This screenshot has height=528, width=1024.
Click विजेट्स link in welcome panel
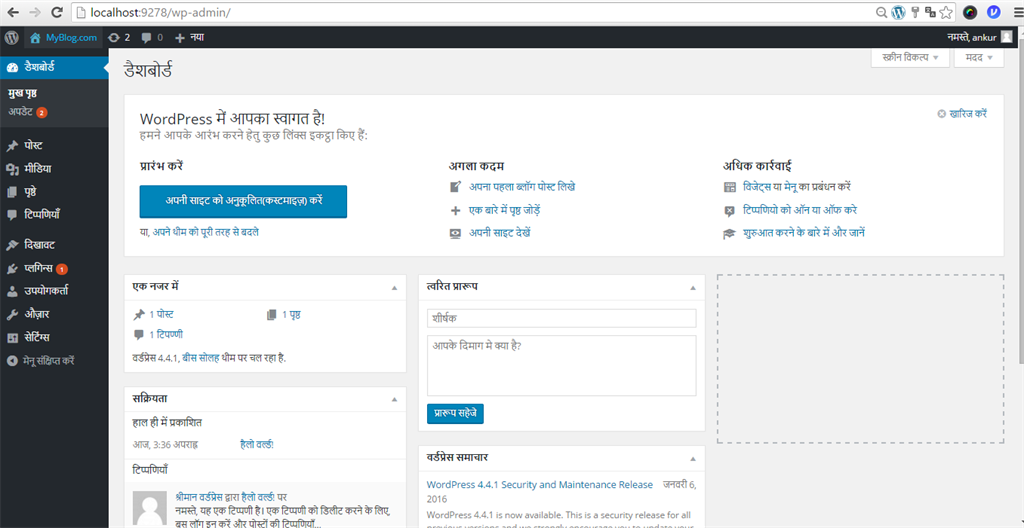[x=758, y=187]
